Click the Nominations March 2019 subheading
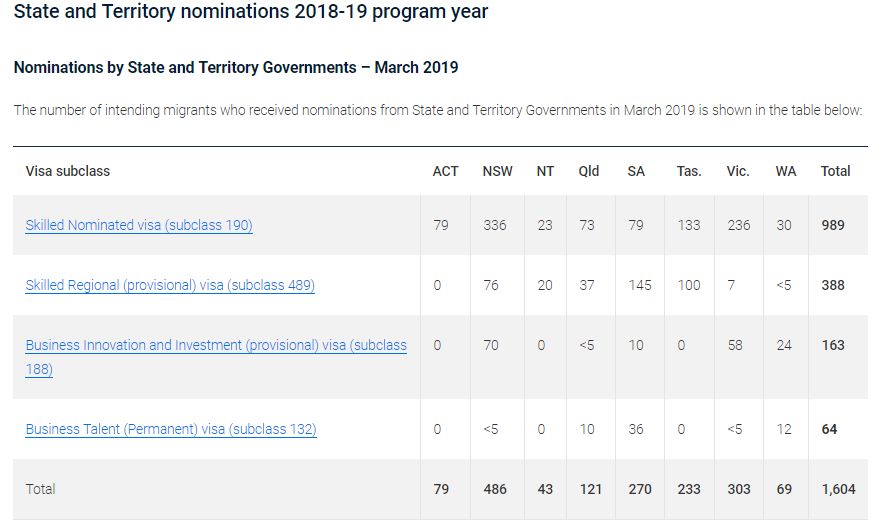878x523 pixels. point(236,67)
